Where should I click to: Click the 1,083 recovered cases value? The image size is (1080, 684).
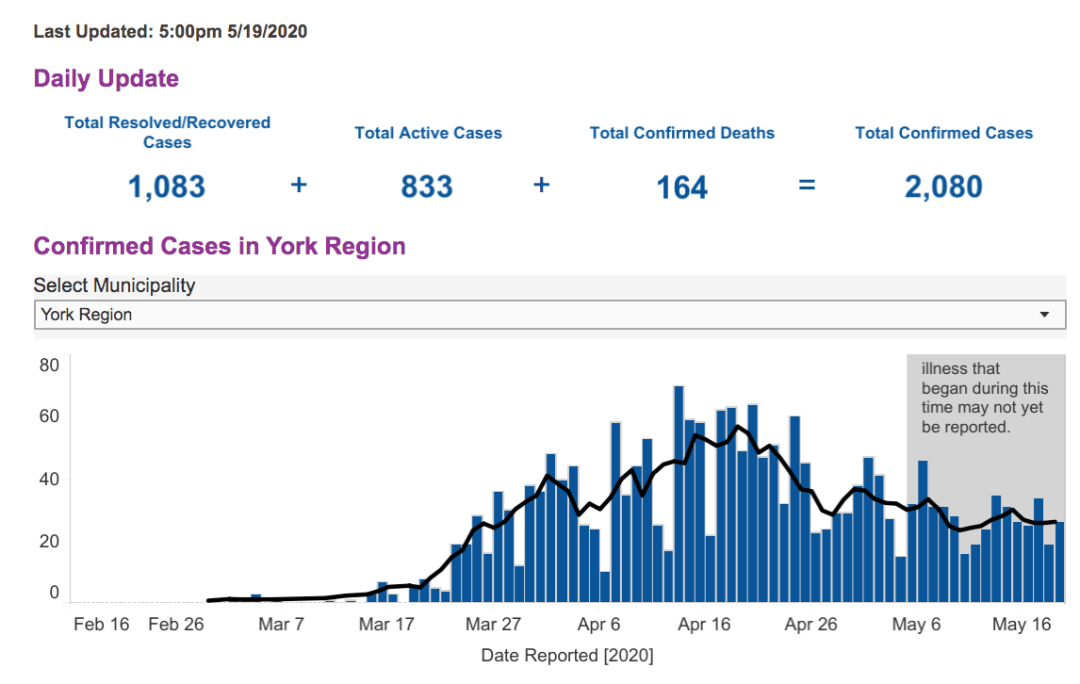(167, 187)
